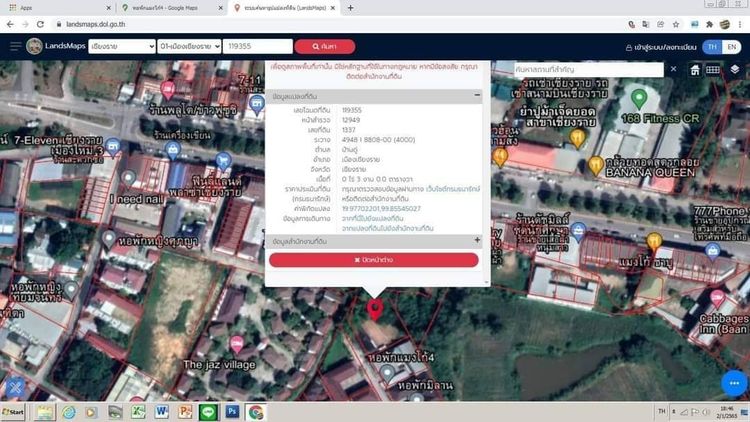Open the province dropdown showing เชียงราย
This screenshot has width=750, height=422.
point(119,46)
